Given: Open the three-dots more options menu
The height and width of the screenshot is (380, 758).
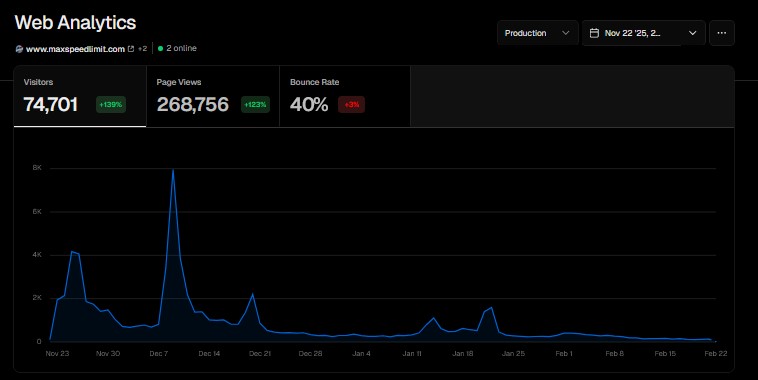Looking at the screenshot, I should 722,33.
